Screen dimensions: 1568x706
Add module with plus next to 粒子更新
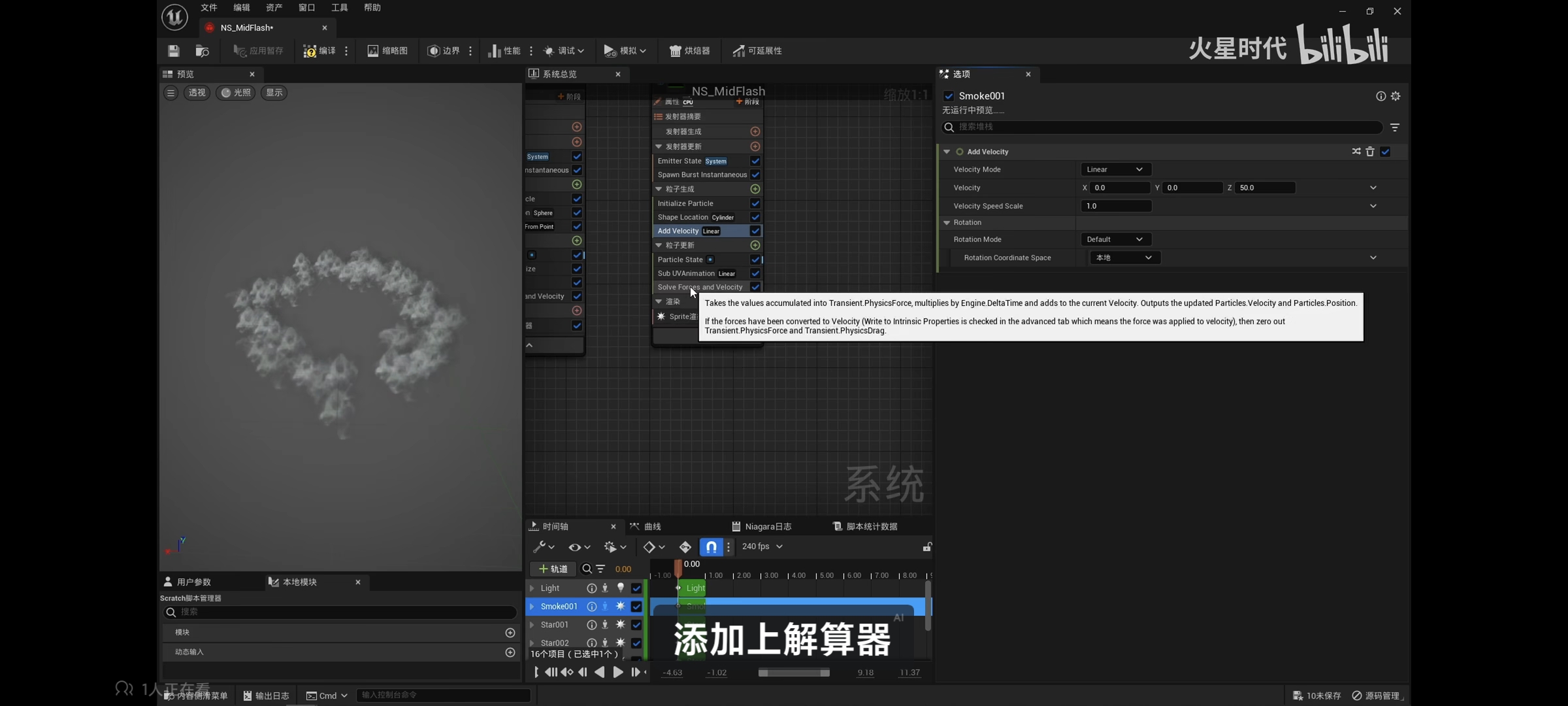tap(755, 245)
